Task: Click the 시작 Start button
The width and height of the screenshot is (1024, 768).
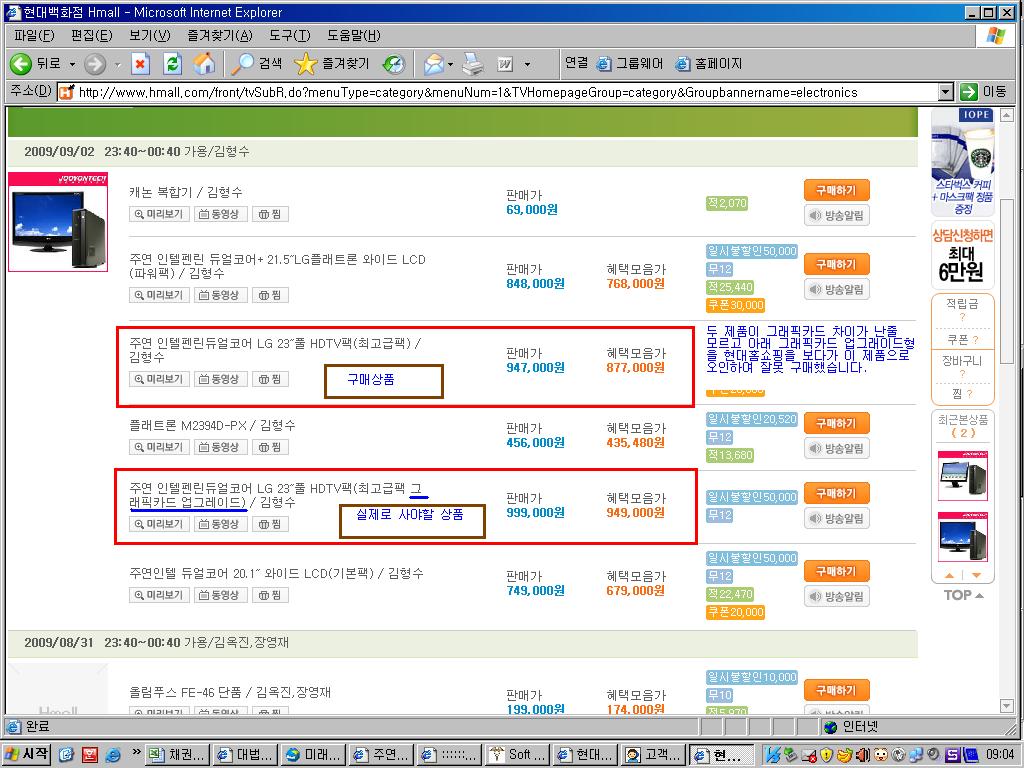Action: coord(27,755)
